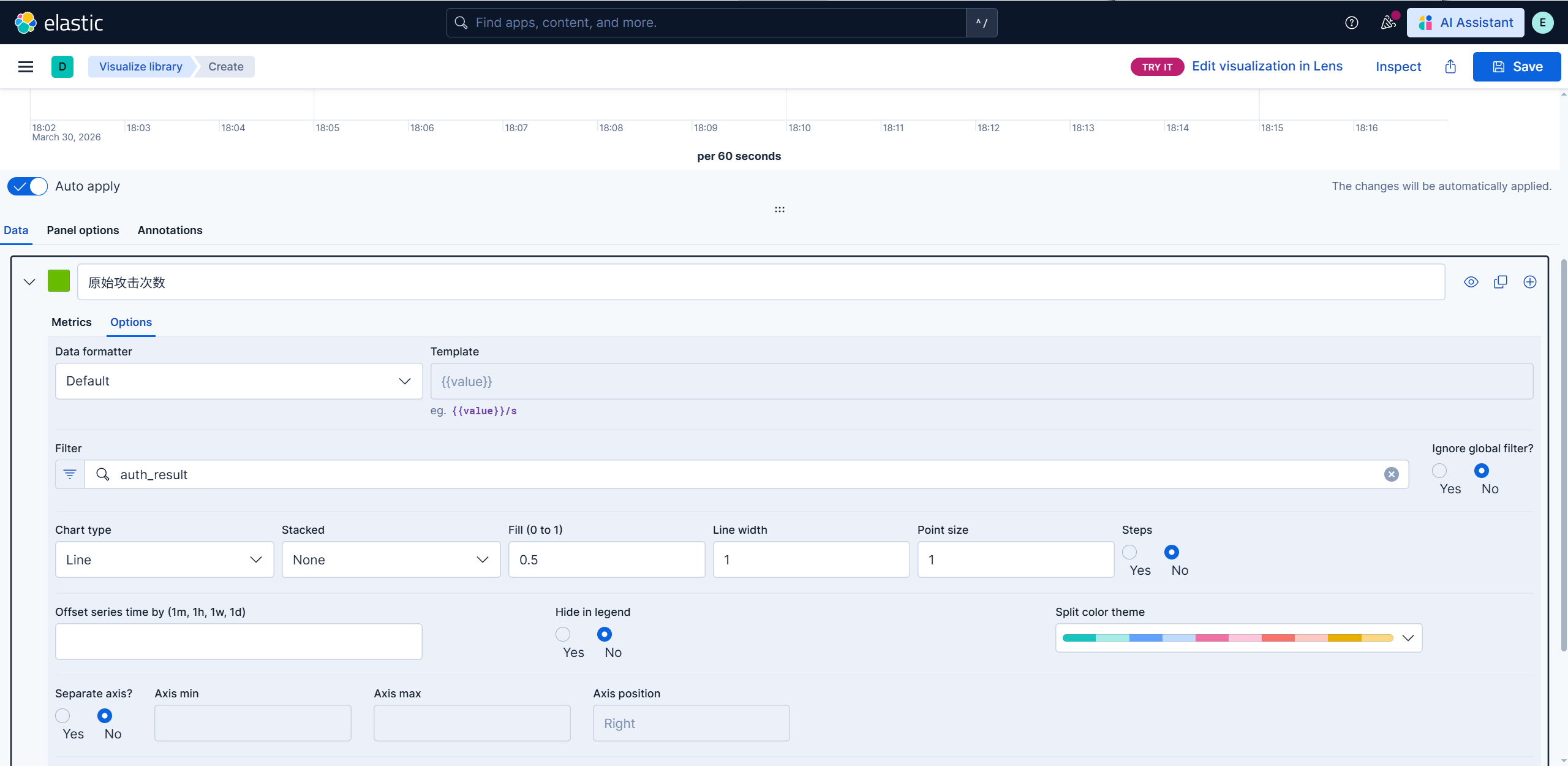
Task: Select Yes for Ignore global filter
Action: pyautogui.click(x=1439, y=471)
